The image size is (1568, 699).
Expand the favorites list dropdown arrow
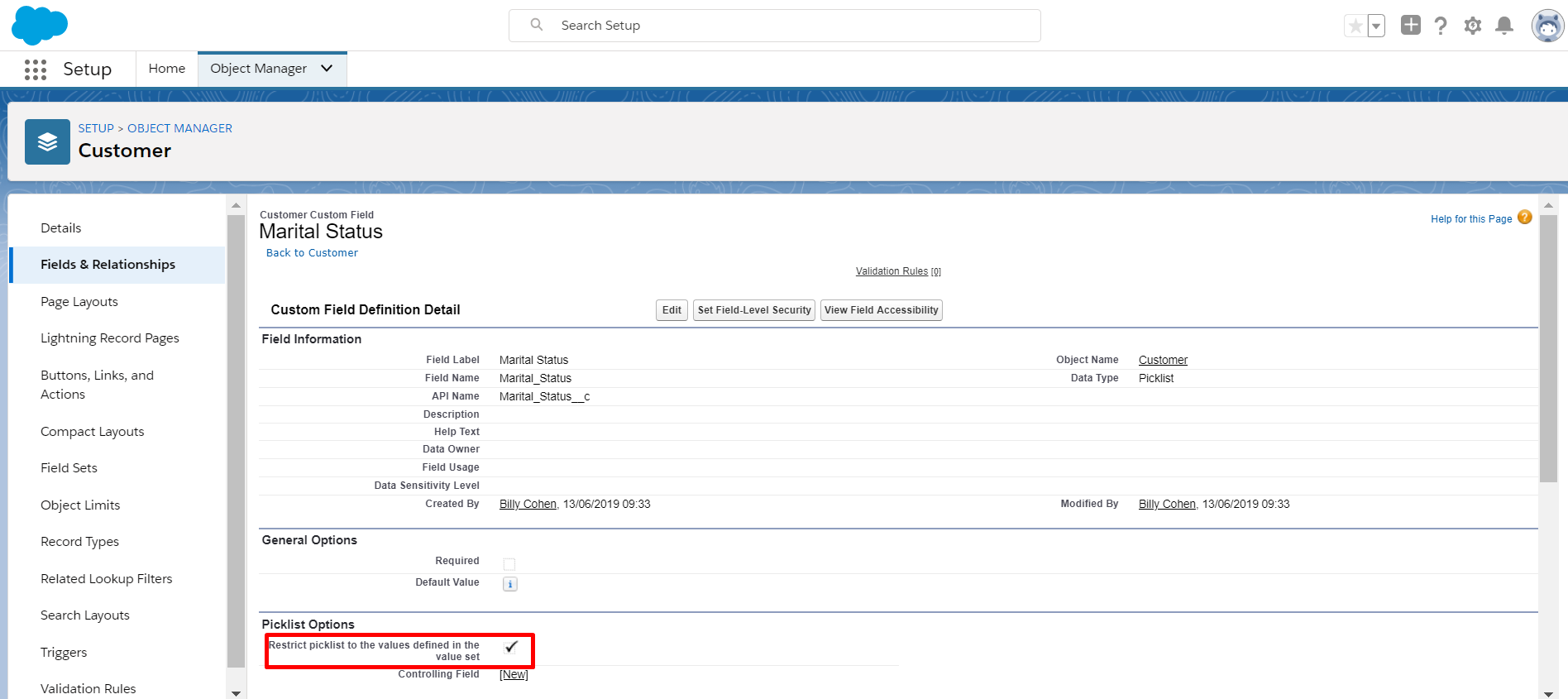[1376, 26]
